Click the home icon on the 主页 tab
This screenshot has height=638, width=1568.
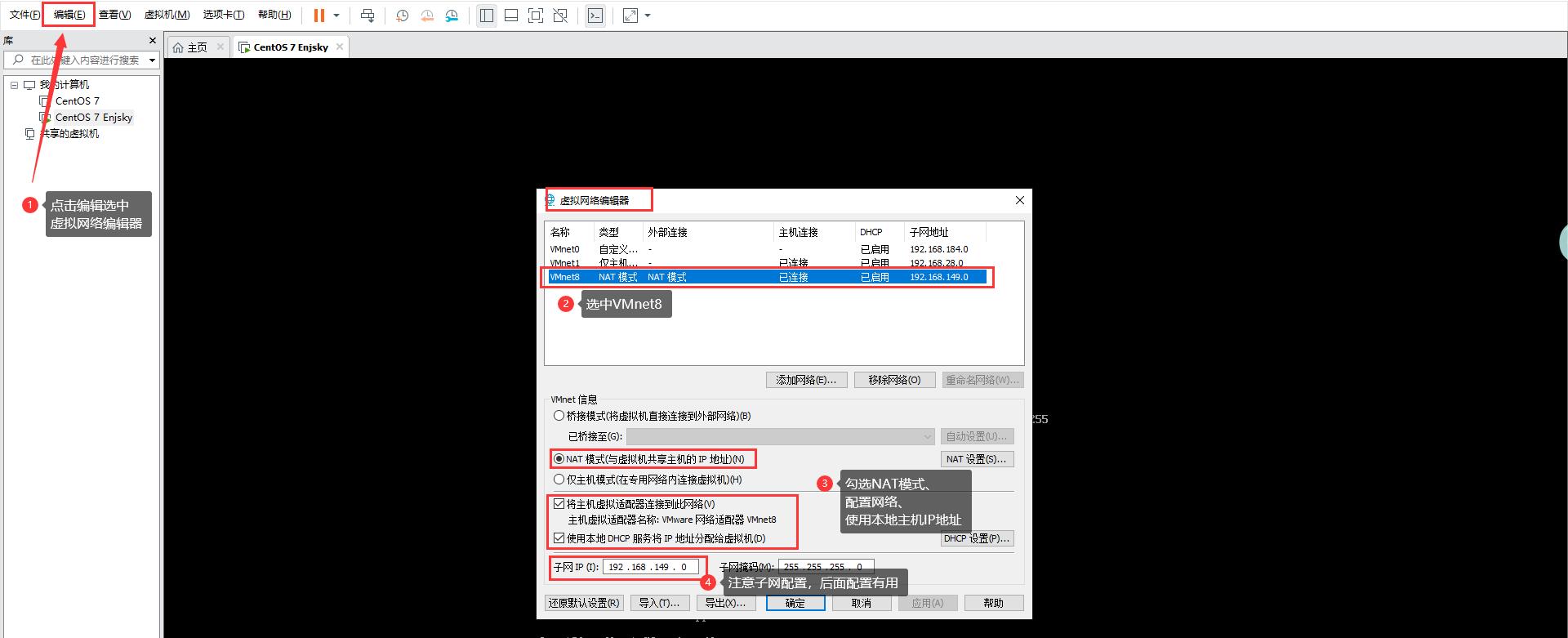pyautogui.click(x=178, y=47)
